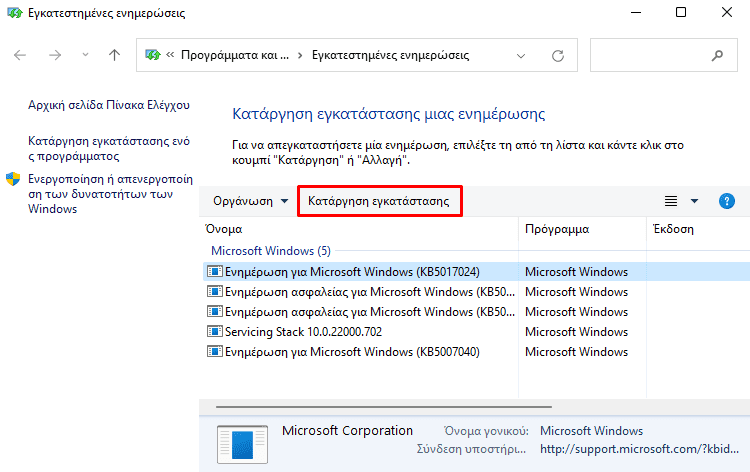The height and width of the screenshot is (472, 750).
Task: Collapse the Microsoft Windows (5) group
Action: [x=271, y=251]
